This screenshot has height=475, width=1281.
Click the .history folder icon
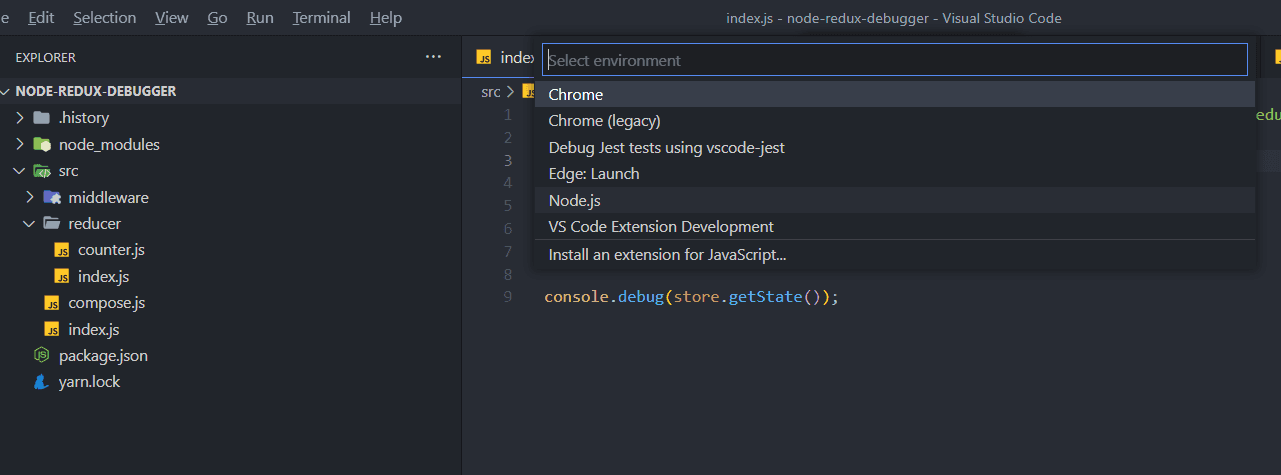click(x=41, y=118)
